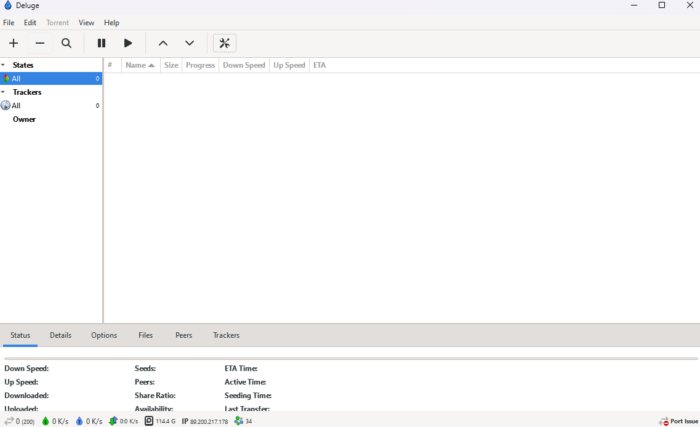Screen dimensions: 700x427
Task: Pause selected torrents with the pause icon
Action: [101, 43]
